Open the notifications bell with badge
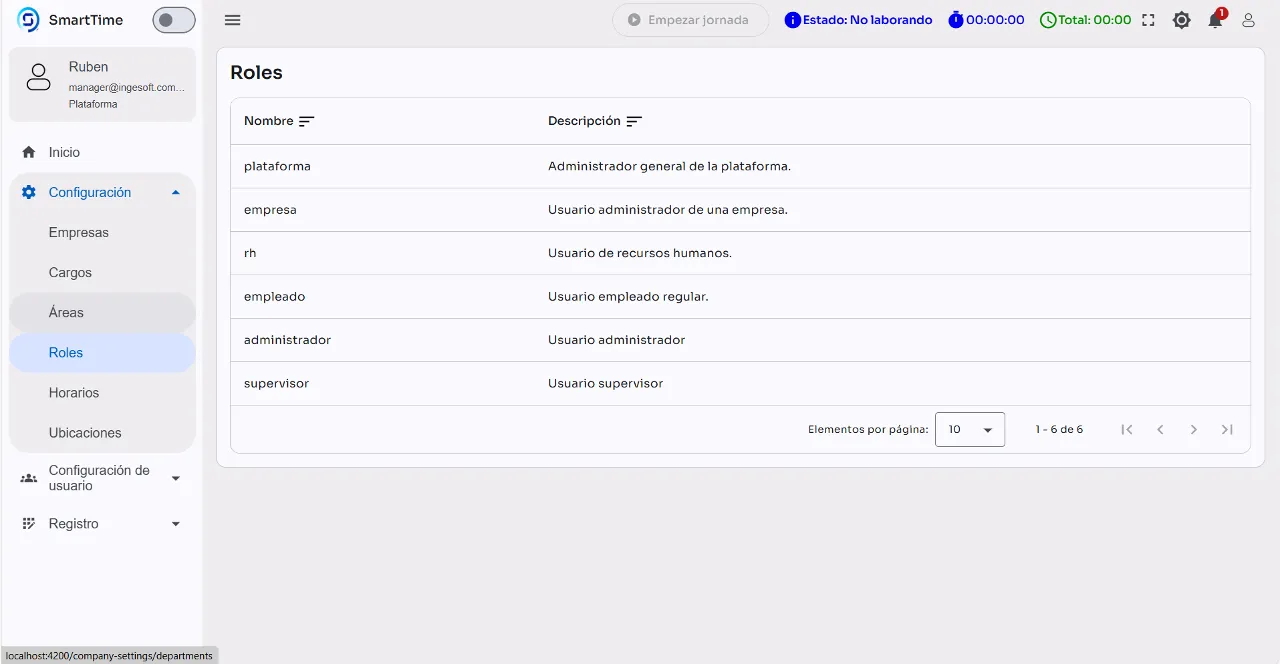 pyautogui.click(x=1214, y=20)
